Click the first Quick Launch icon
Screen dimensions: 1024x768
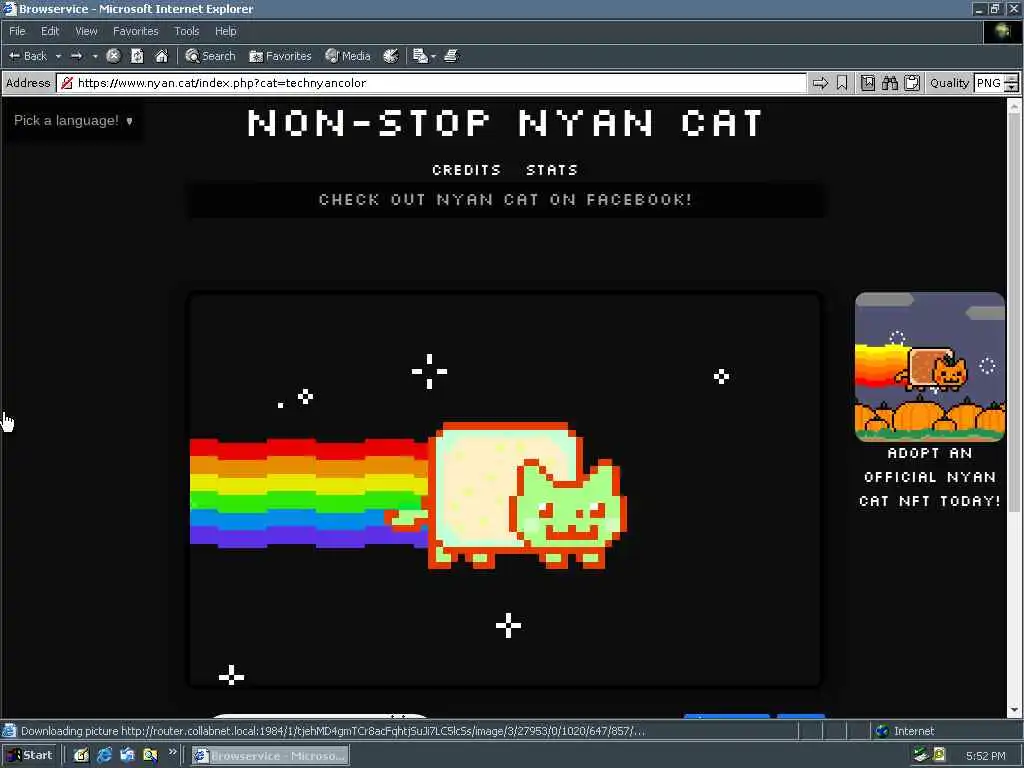(81, 756)
